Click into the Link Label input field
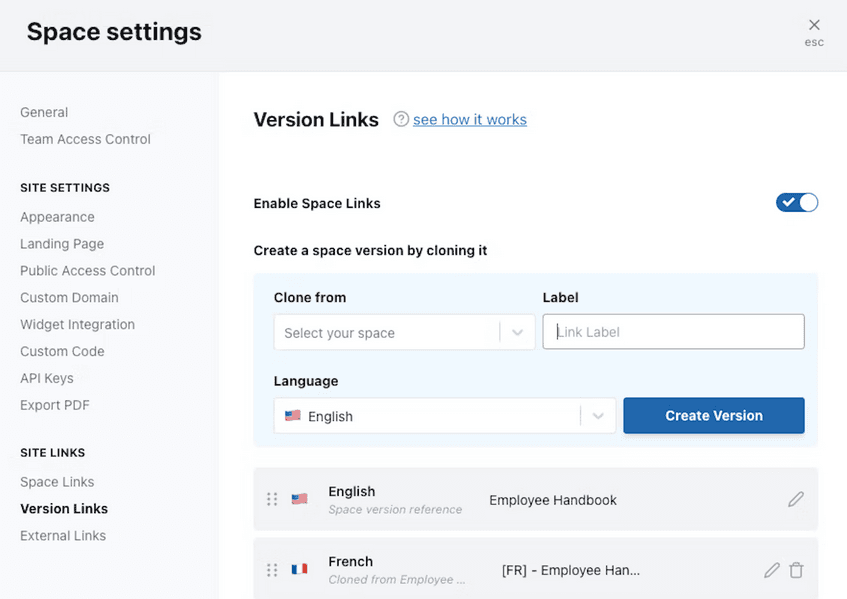Screen dimensions: 847x599 coord(673,332)
